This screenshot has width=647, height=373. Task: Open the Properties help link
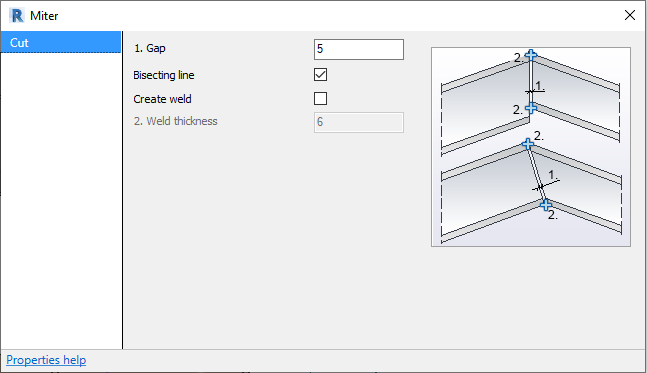coord(46,360)
